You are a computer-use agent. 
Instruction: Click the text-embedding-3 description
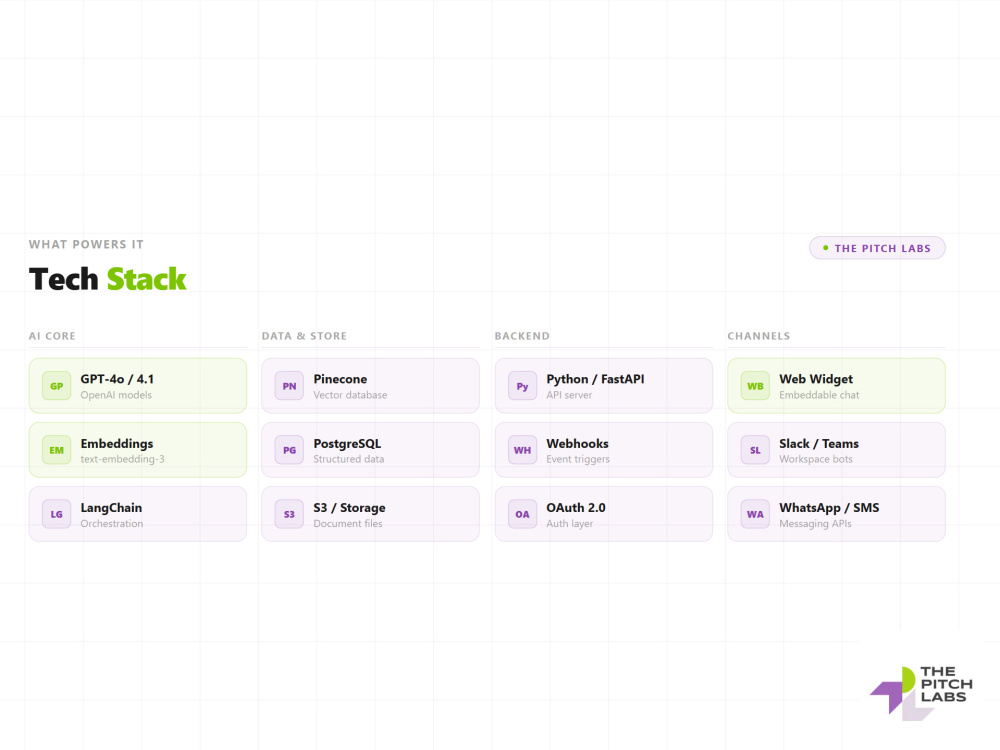pos(122,459)
